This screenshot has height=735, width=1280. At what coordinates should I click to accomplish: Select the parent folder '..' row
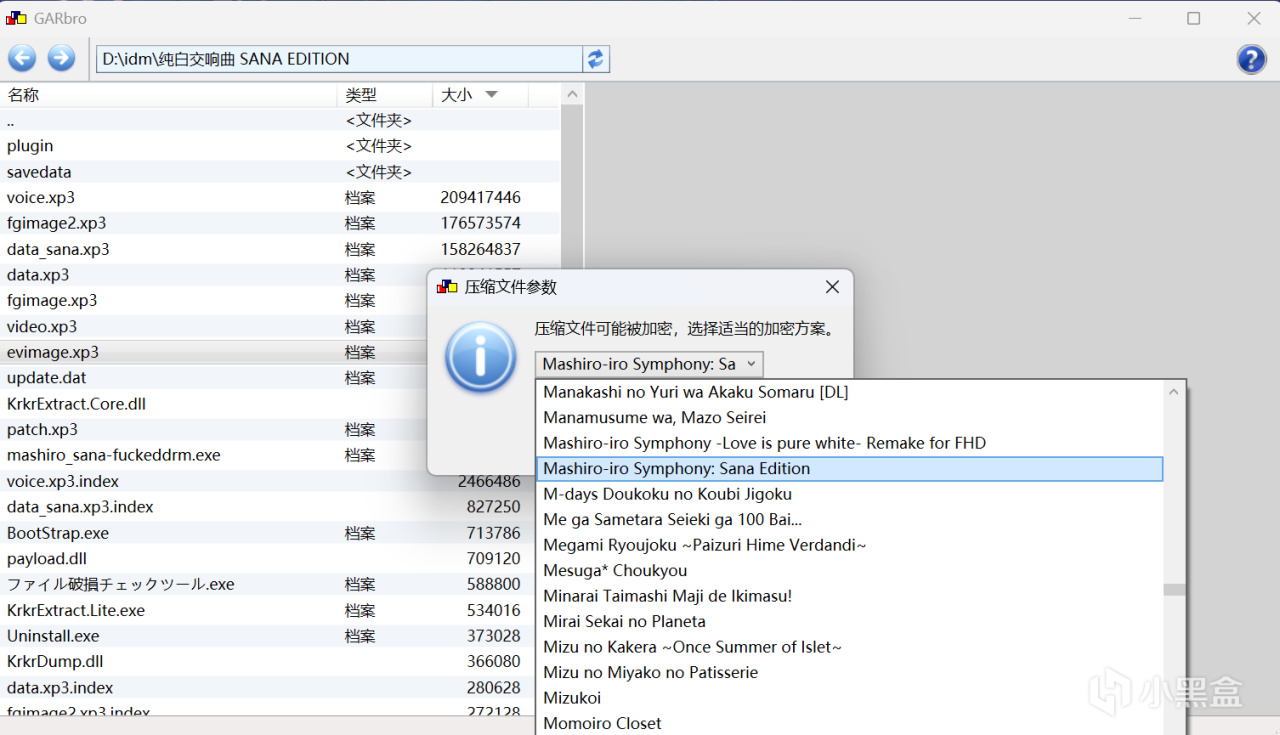coord(280,120)
